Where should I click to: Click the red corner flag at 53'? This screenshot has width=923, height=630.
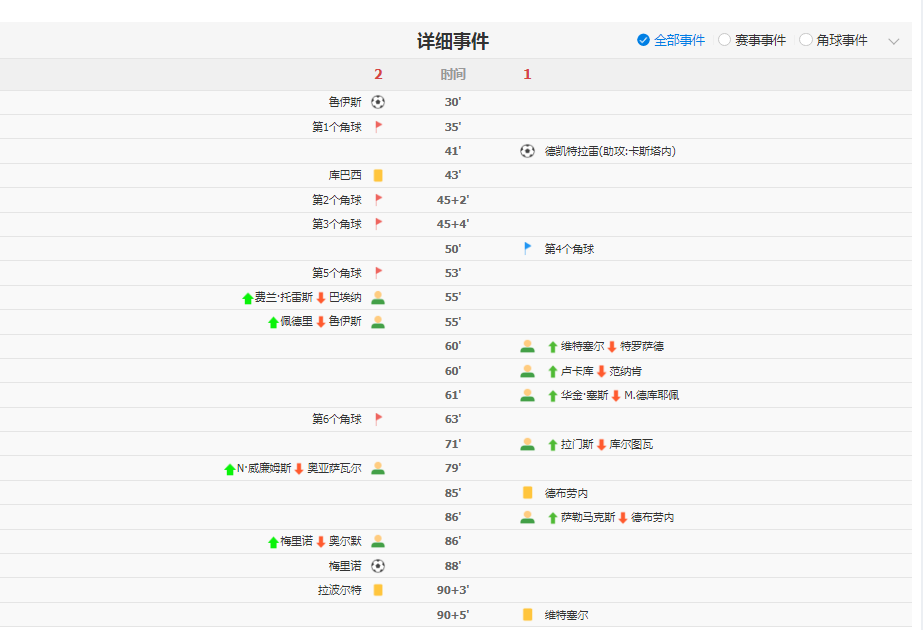click(379, 273)
